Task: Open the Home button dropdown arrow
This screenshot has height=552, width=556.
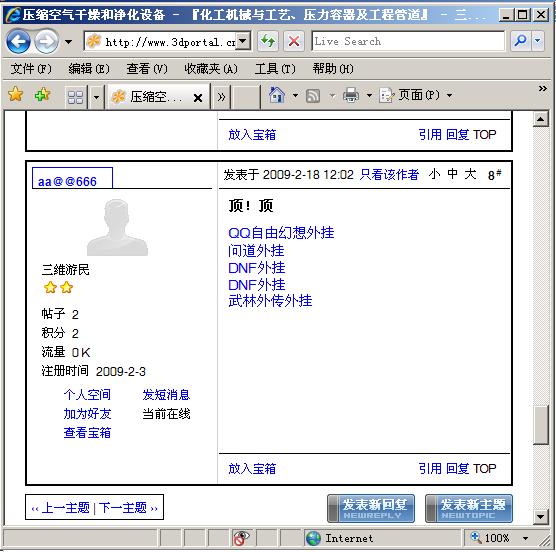Action: [295, 95]
